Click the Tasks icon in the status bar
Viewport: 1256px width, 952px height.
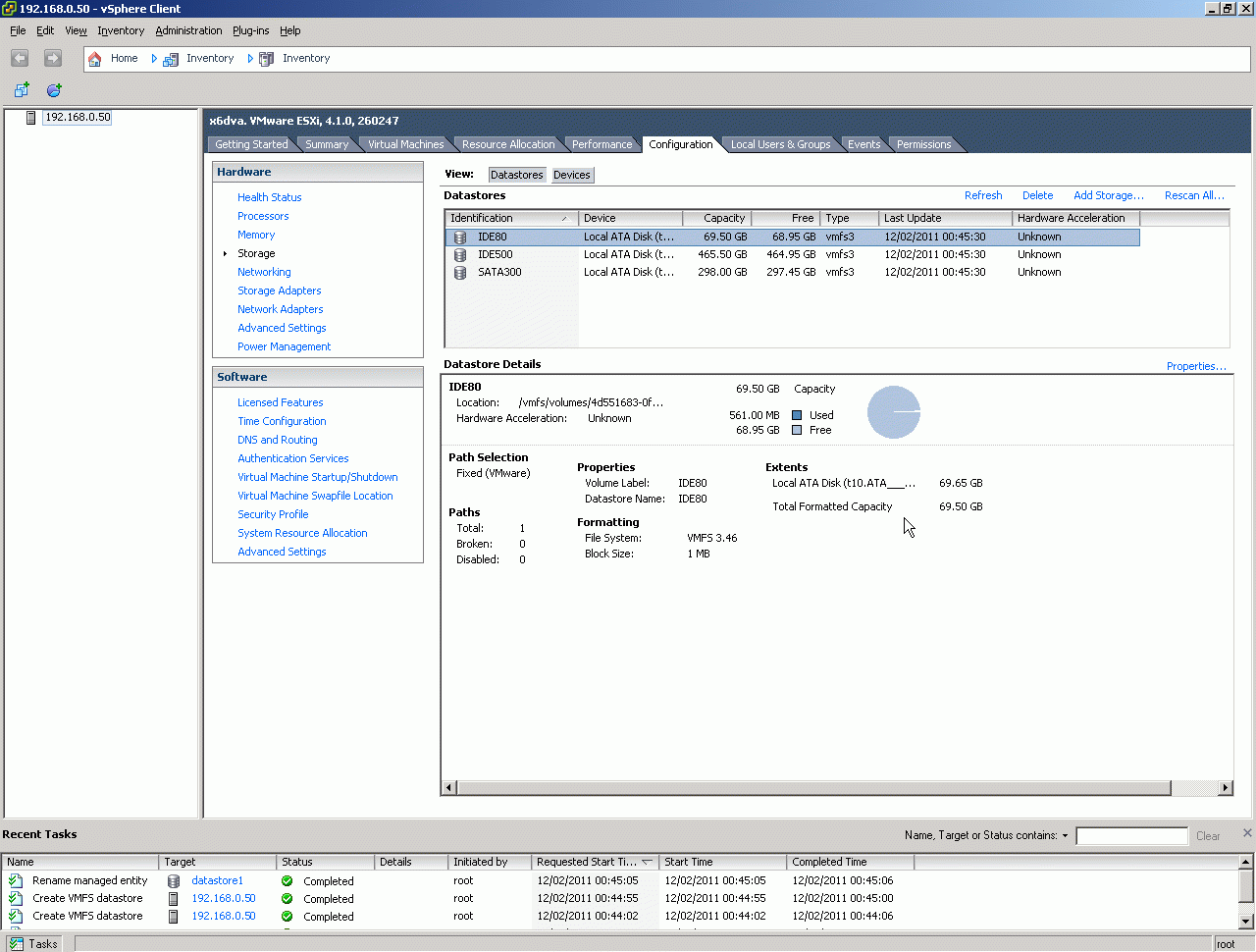tap(17, 944)
